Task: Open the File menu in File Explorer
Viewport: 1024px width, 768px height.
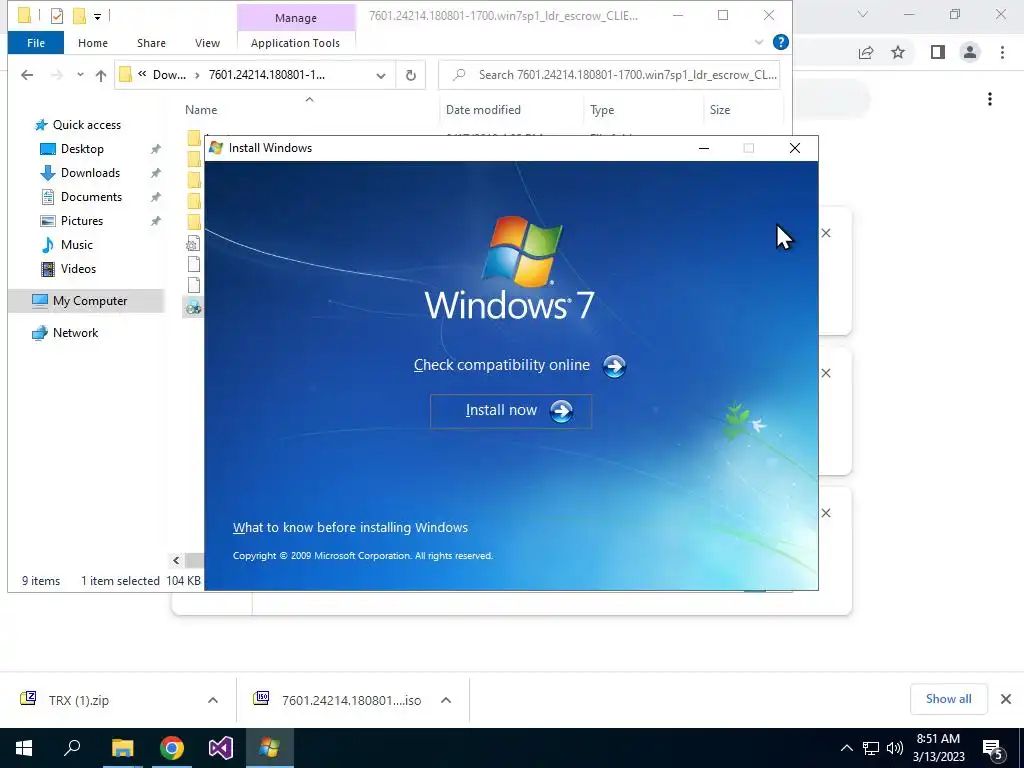Action: (x=36, y=43)
